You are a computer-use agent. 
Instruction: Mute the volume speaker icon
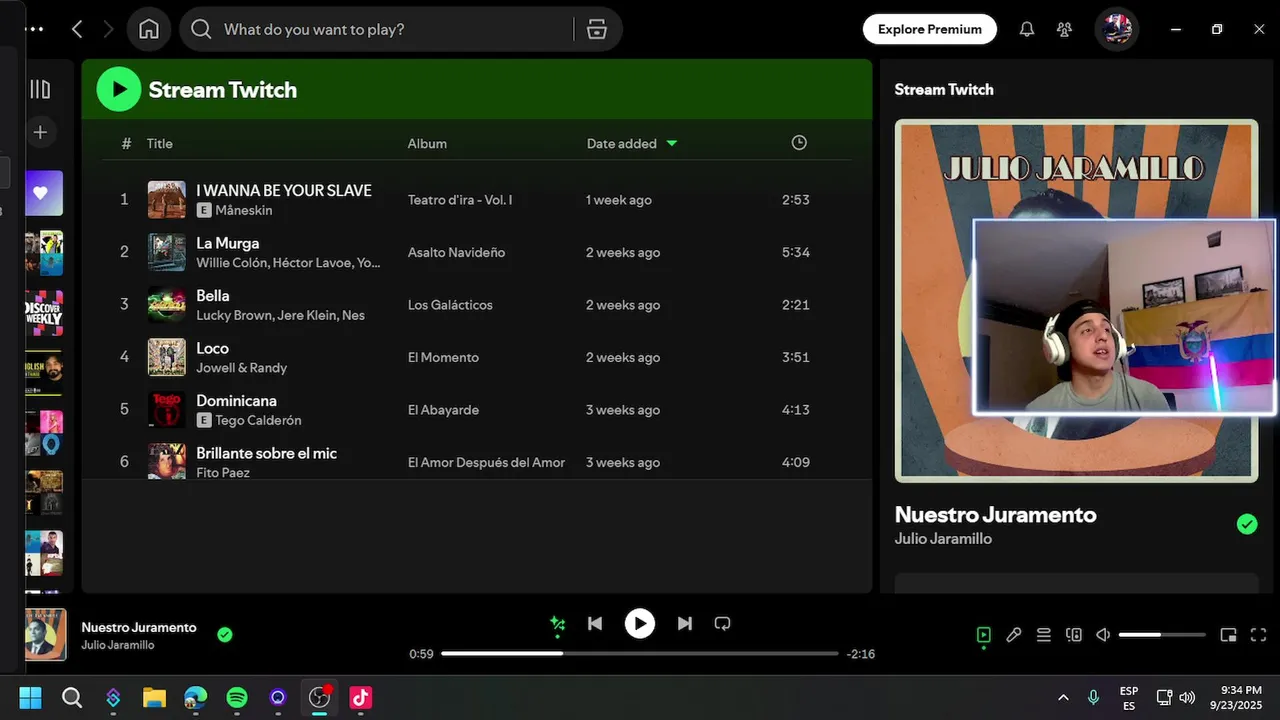[1103, 635]
